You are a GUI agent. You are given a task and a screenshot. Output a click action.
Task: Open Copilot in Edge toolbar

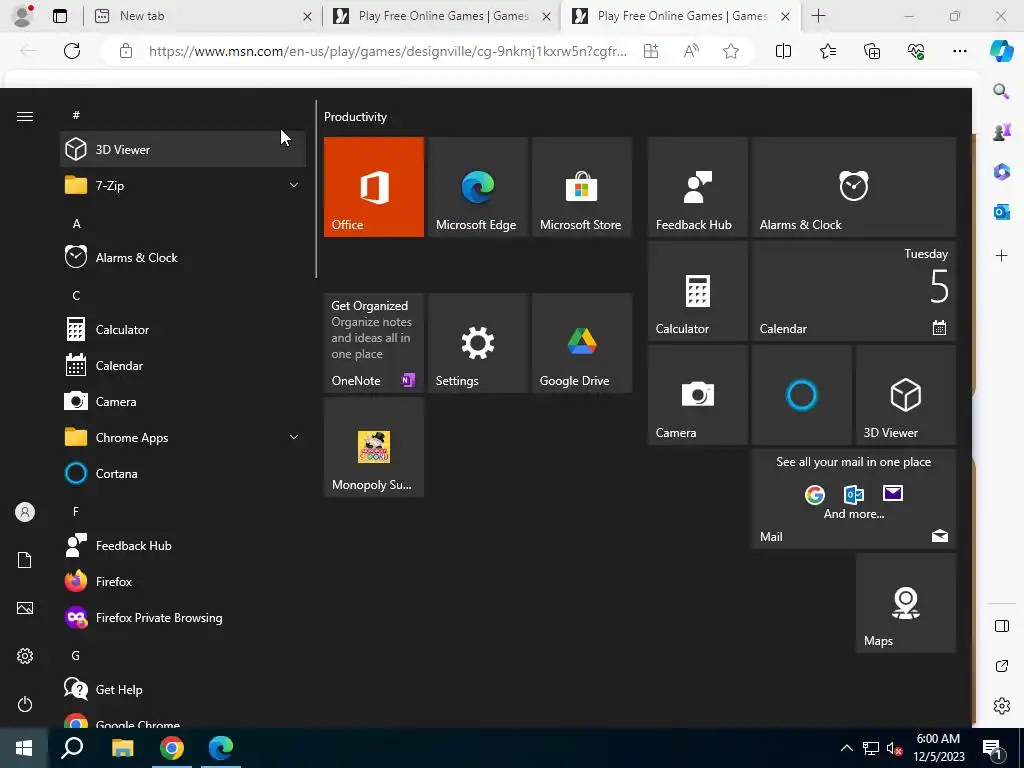1001,51
